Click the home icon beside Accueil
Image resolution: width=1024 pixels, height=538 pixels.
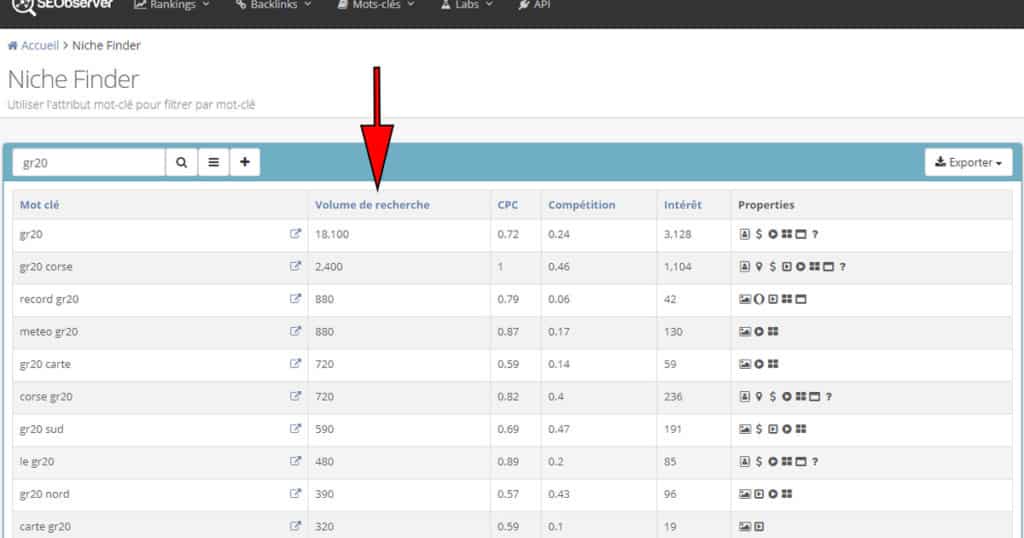click(x=12, y=46)
